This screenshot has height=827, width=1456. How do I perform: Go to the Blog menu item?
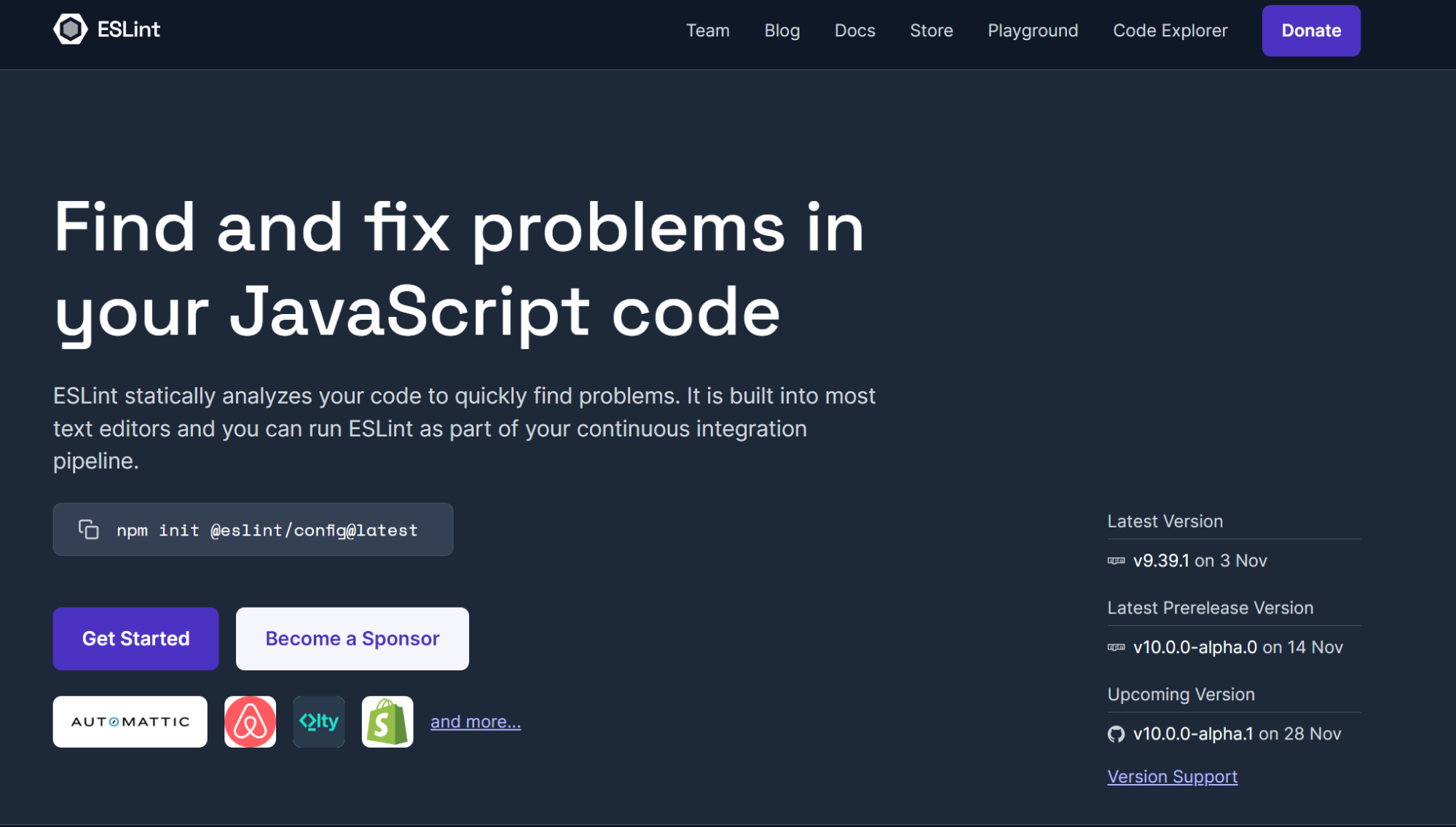click(x=782, y=31)
